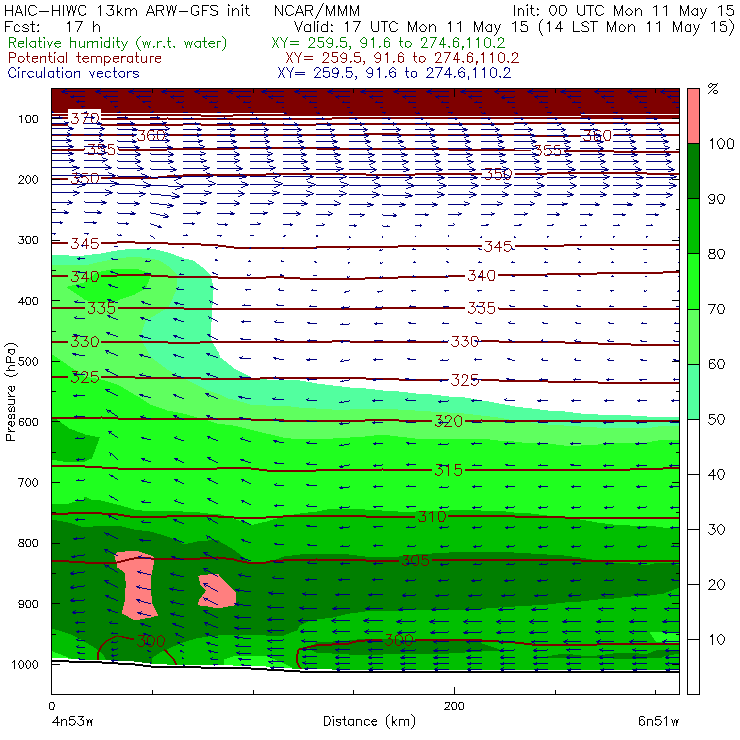Screen dimensions: 740x740
Task: Click the aqua 50–60% color bar segment
Action: pyautogui.click(x=693, y=392)
